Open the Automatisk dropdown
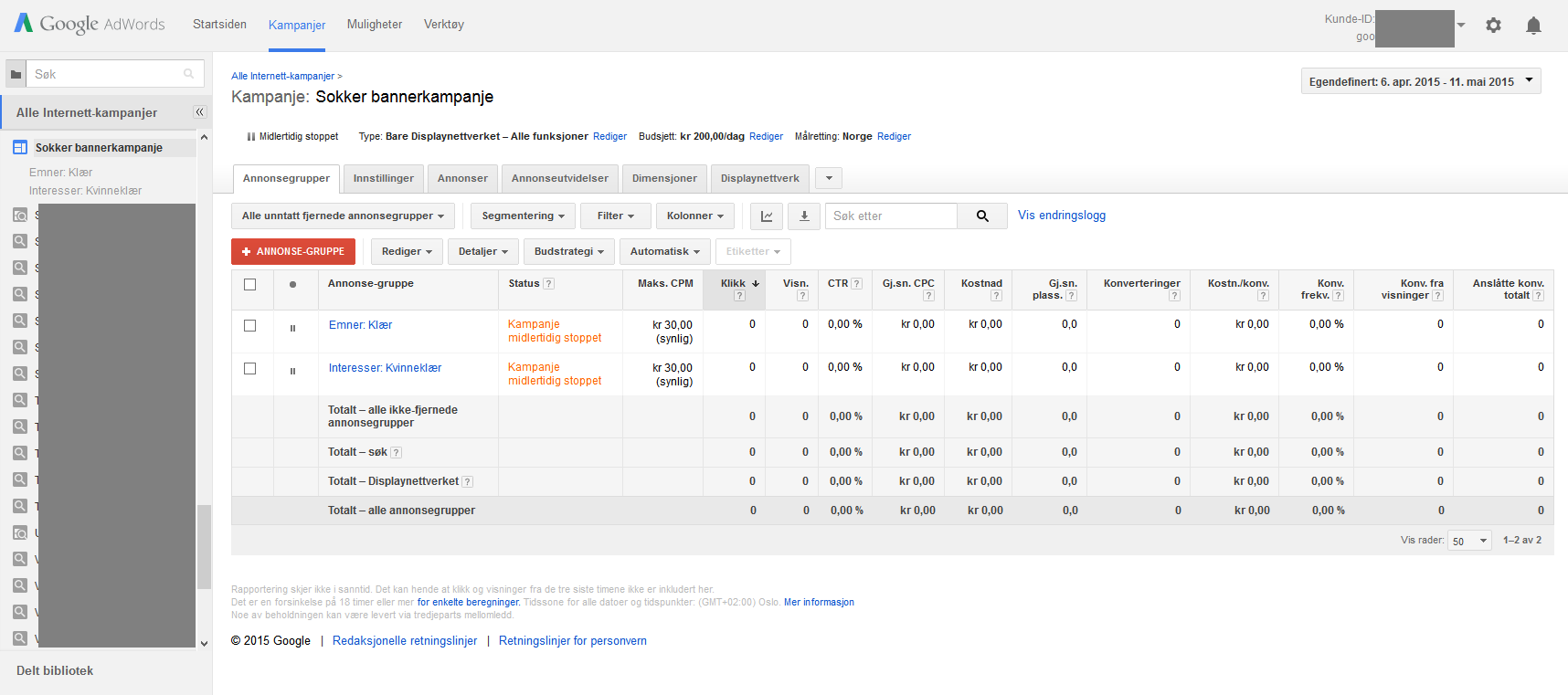 (665, 251)
